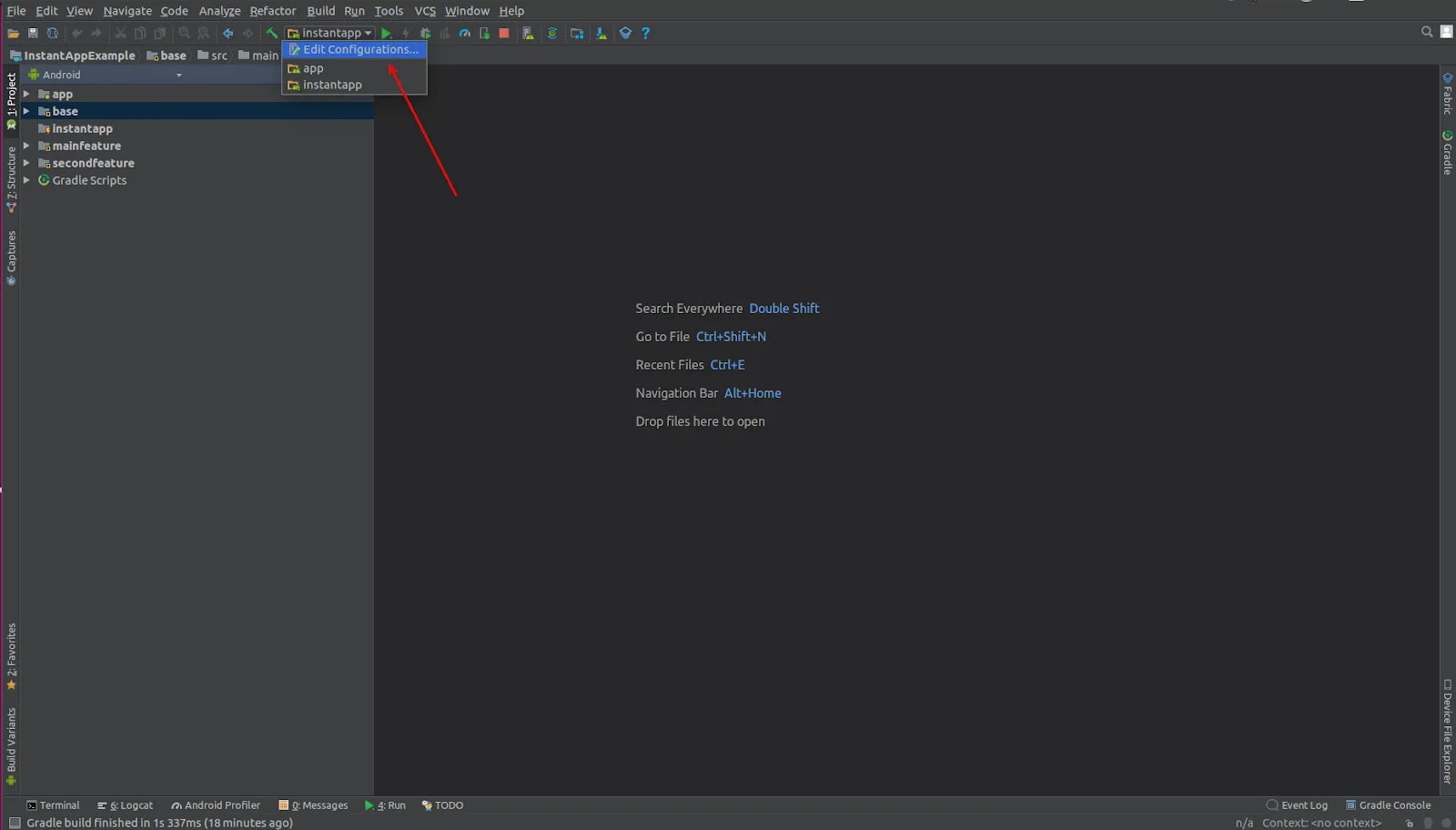Screen dimensions: 1456x830
Task: Open the Terminal tool window
Action: pyautogui.click(x=54, y=805)
